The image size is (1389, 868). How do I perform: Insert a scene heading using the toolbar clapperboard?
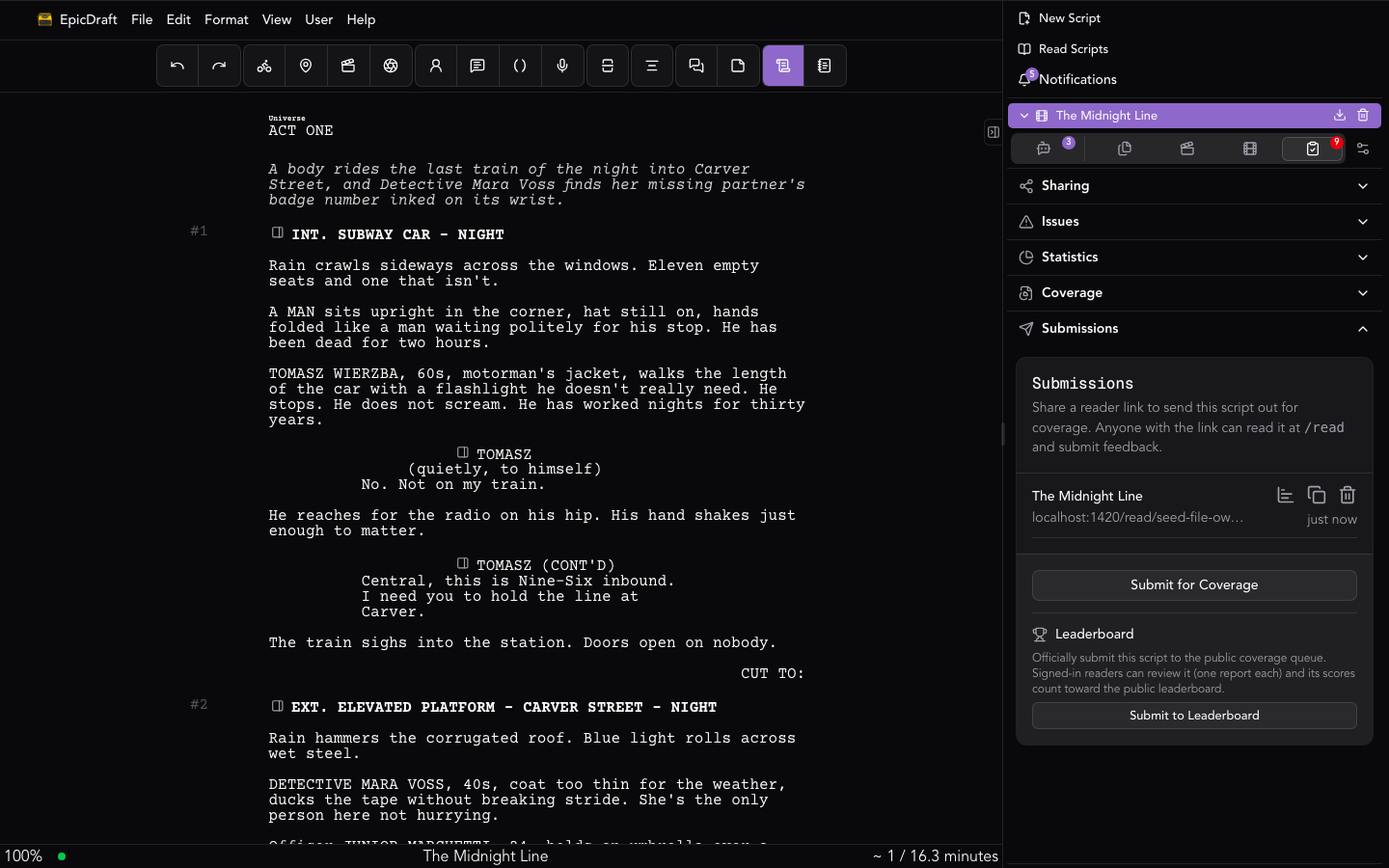pyautogui.click(x=348, y=66)
